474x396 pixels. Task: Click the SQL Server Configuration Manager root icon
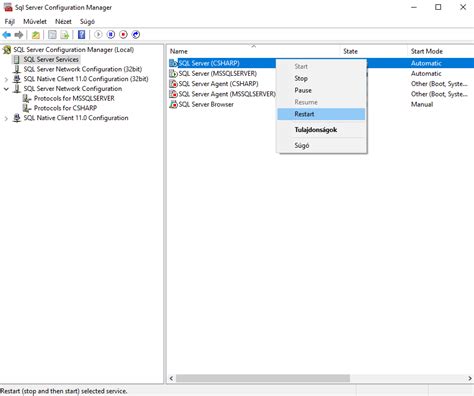click(7, 50)
